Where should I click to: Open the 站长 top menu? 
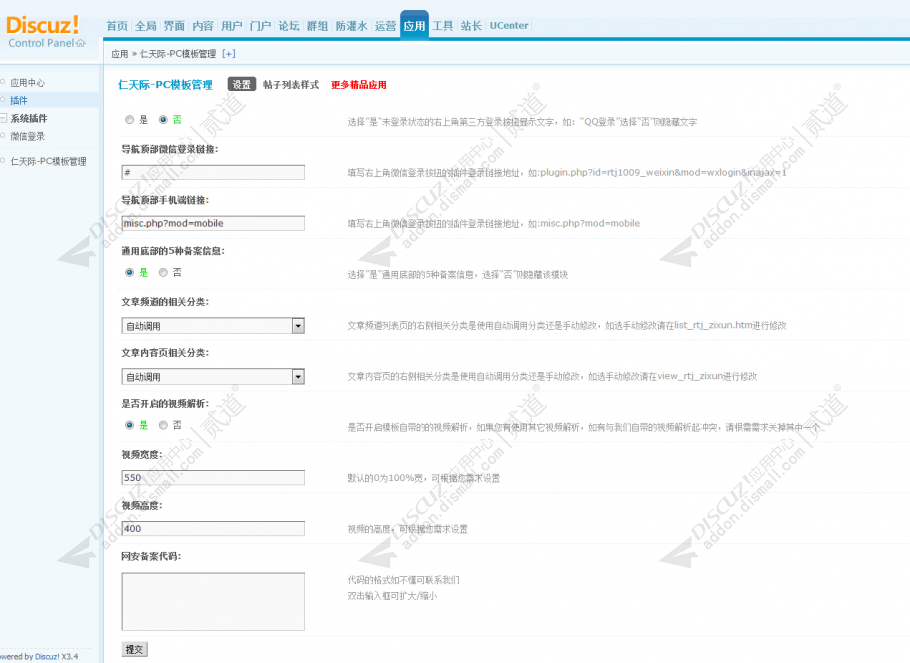point(471,26)
